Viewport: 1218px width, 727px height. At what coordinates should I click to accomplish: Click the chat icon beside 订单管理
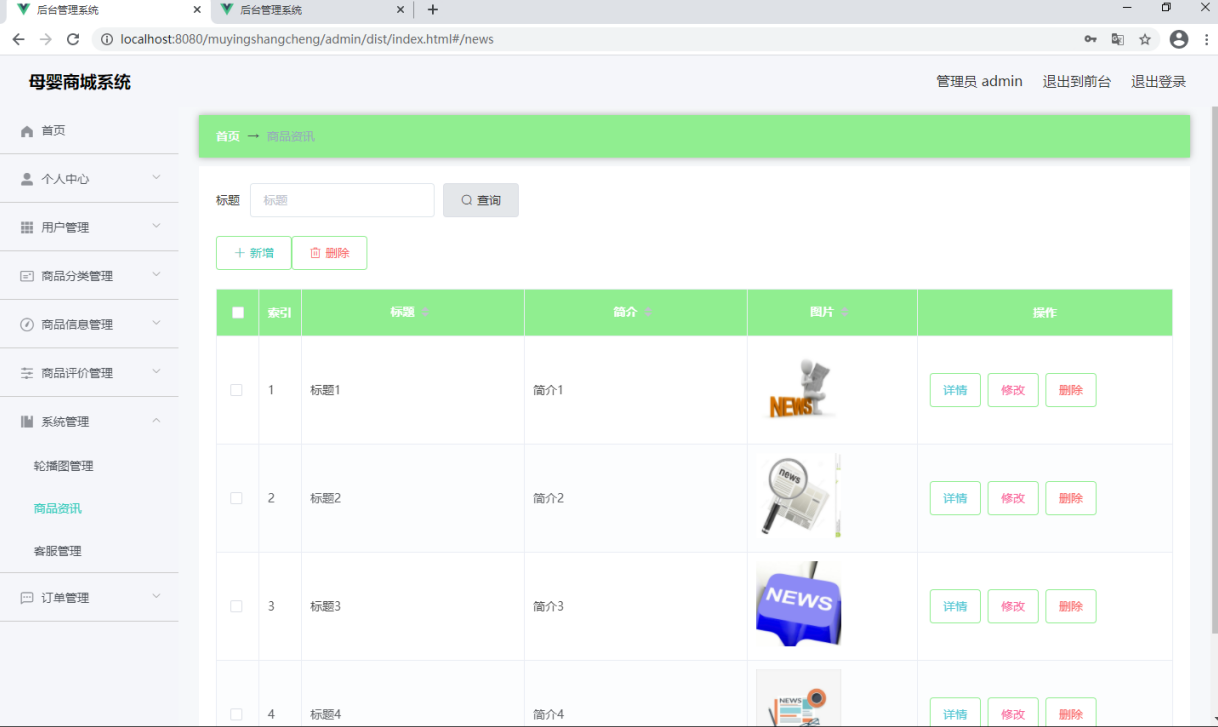pyautogui.click(x=27, y=598)
